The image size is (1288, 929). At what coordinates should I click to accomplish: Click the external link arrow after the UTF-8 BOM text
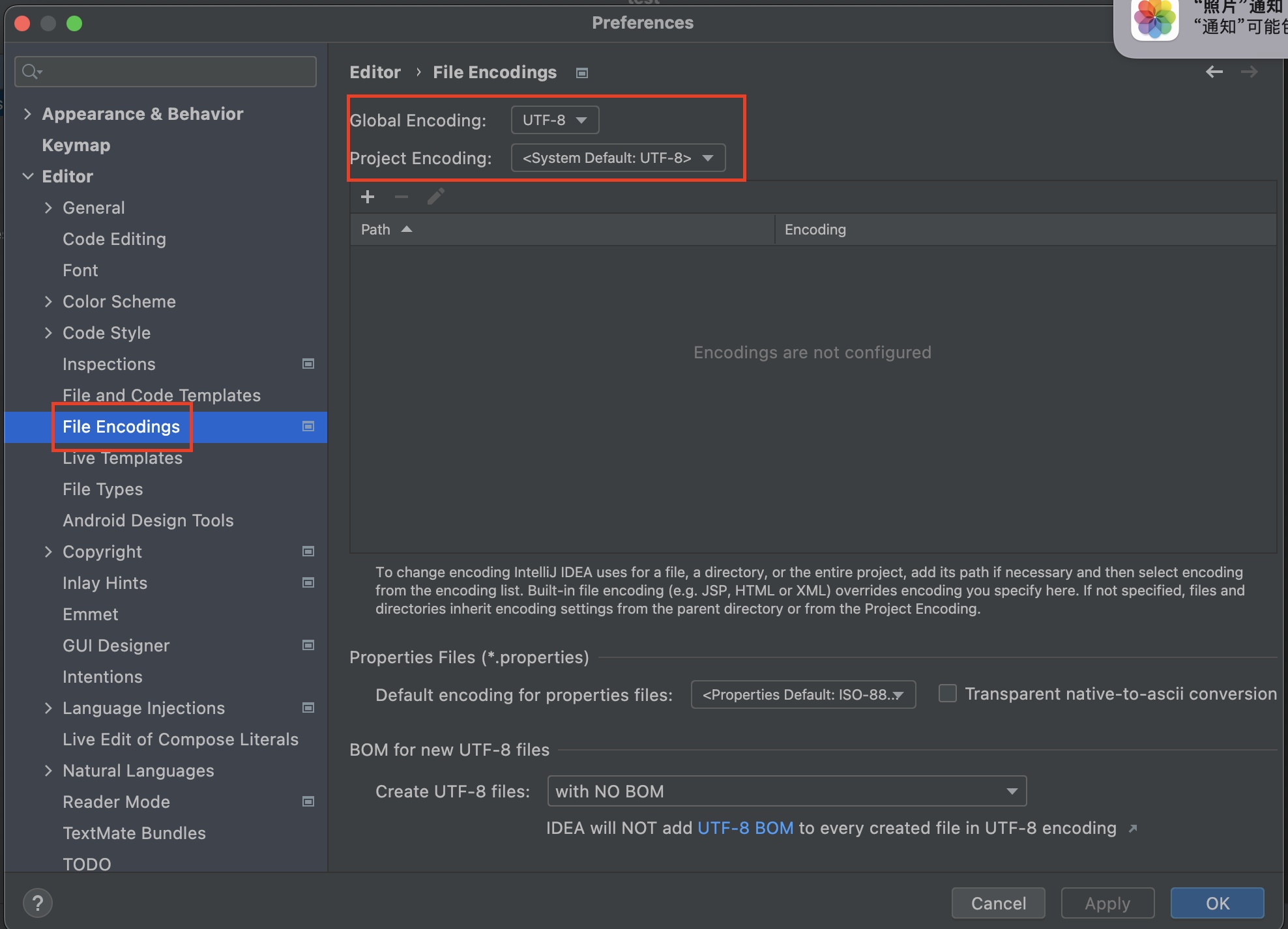(1133, 829)
